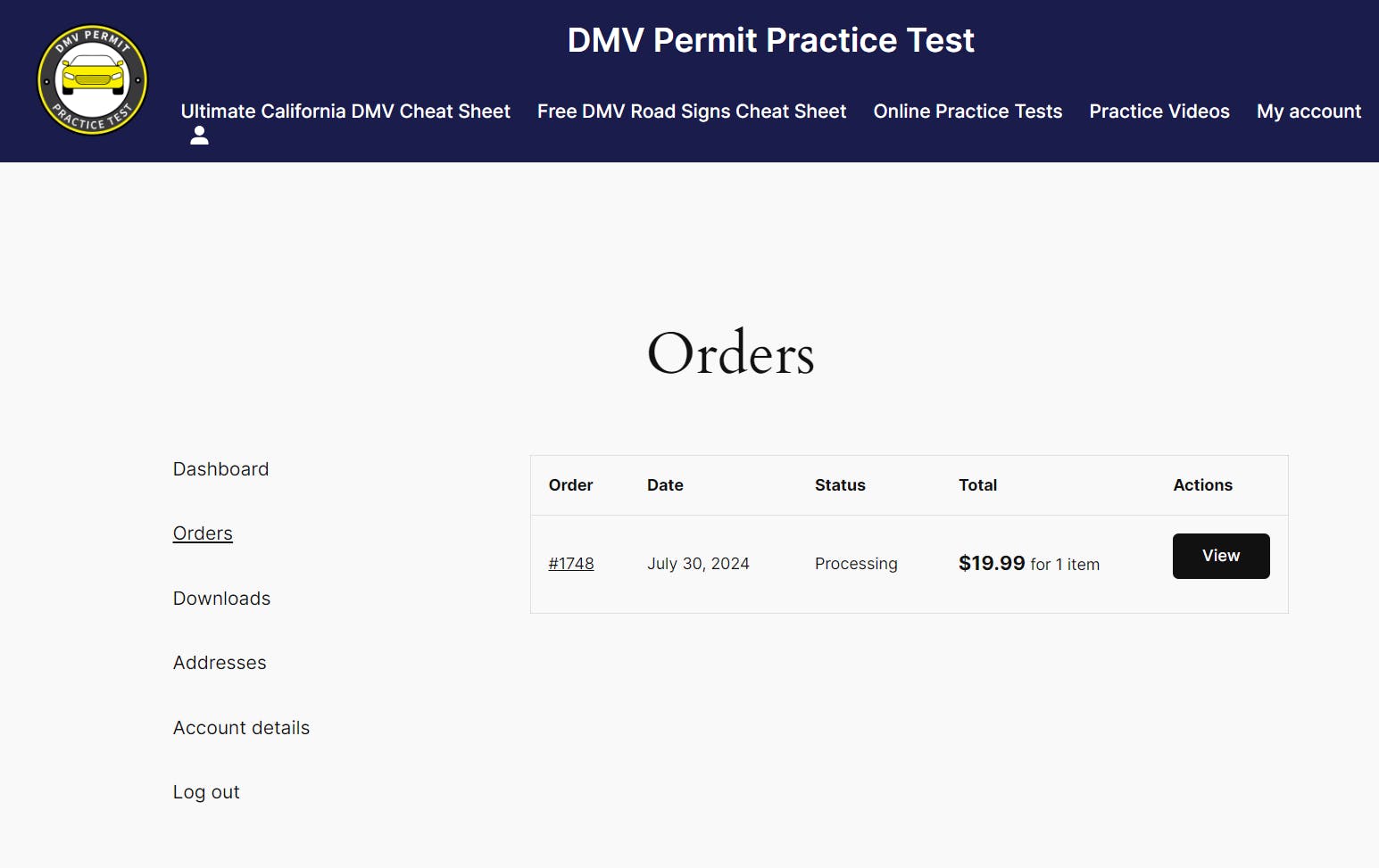This screenshot has width=1379, height=868.
Task: Open the DMV Permit Practice Test site title
Action: coord(770,40)
